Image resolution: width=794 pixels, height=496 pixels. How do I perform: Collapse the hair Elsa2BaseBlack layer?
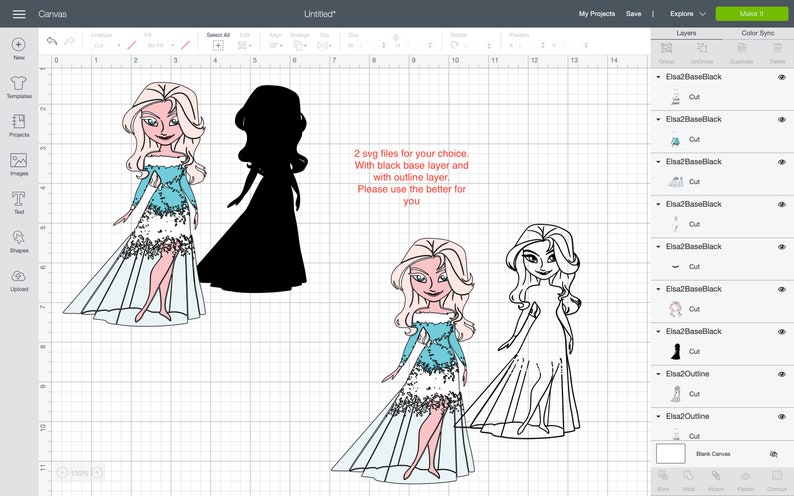[658, 289]
